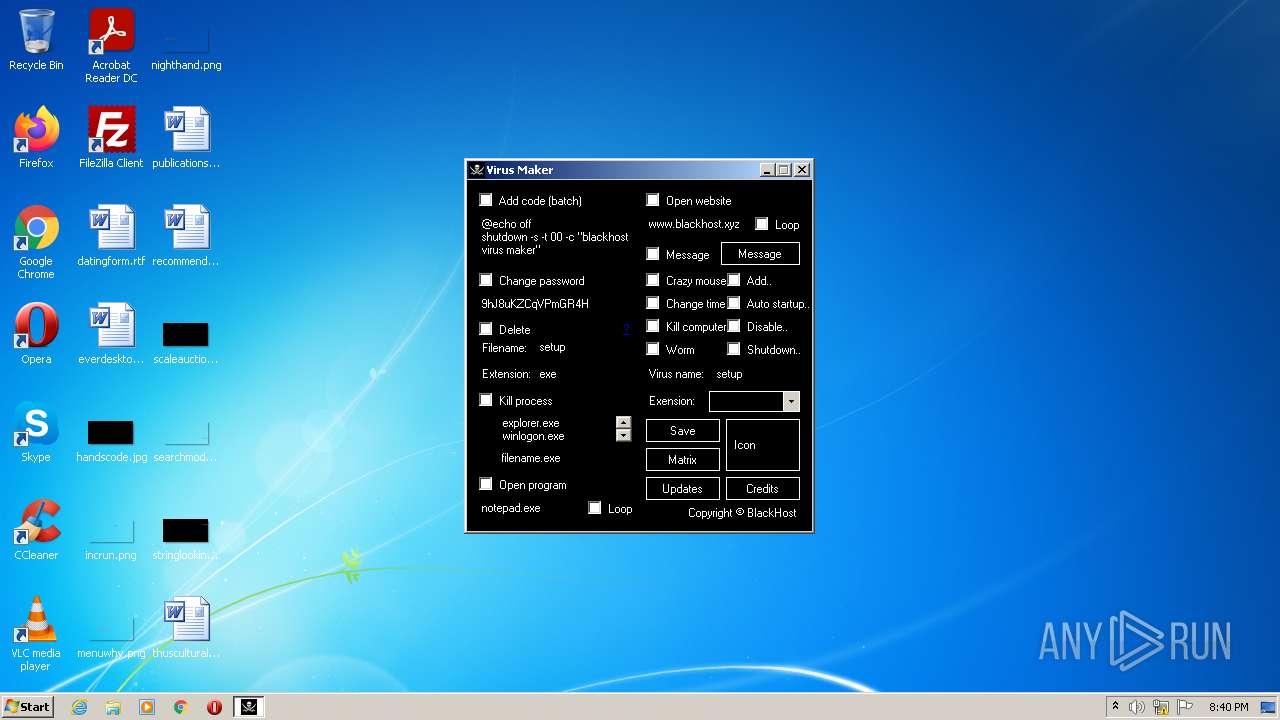Select the everdeskto… document icon
The image size is (1280, 720).
(x=111, y=334)
